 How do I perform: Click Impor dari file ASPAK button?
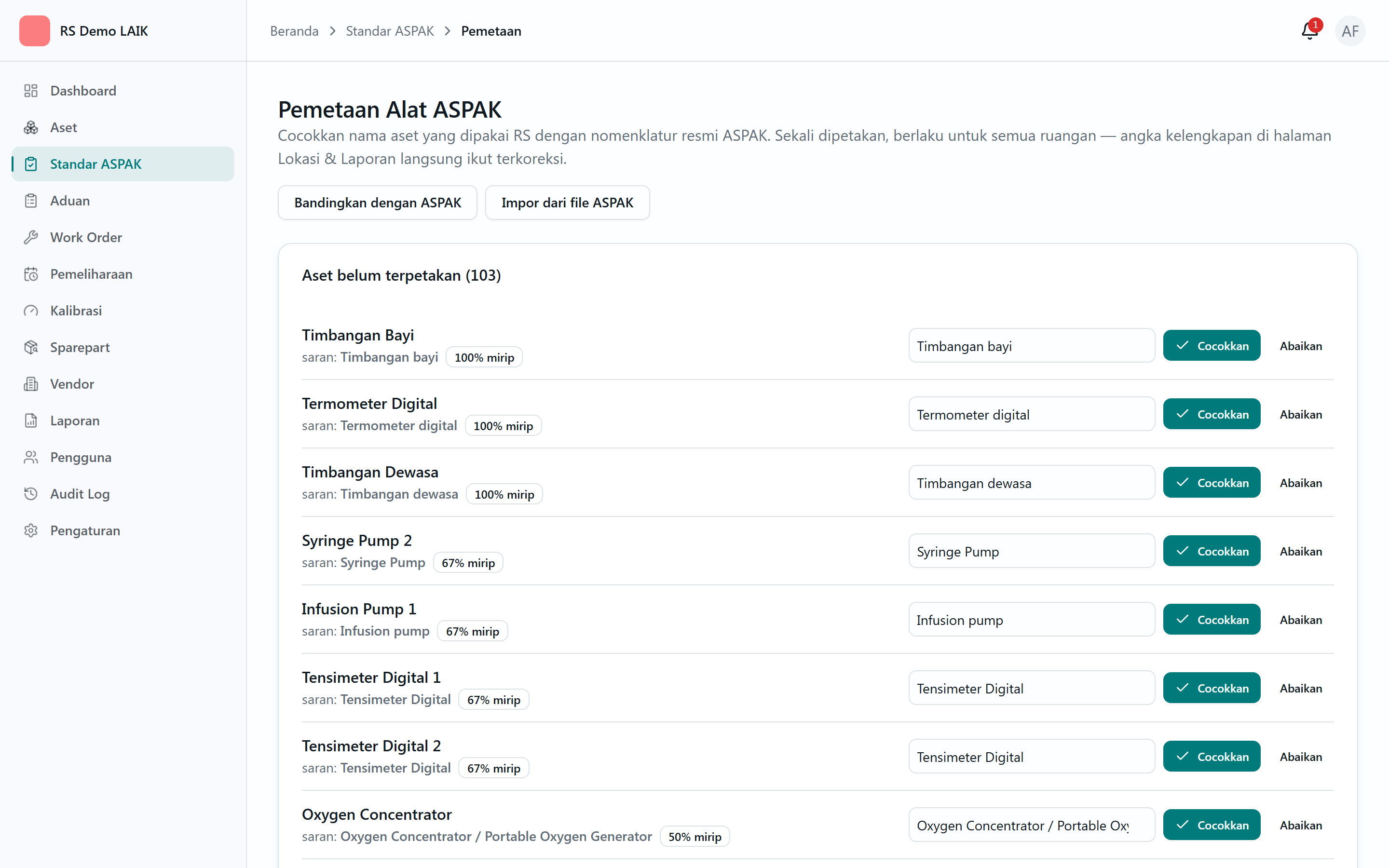tap(567, 203)
